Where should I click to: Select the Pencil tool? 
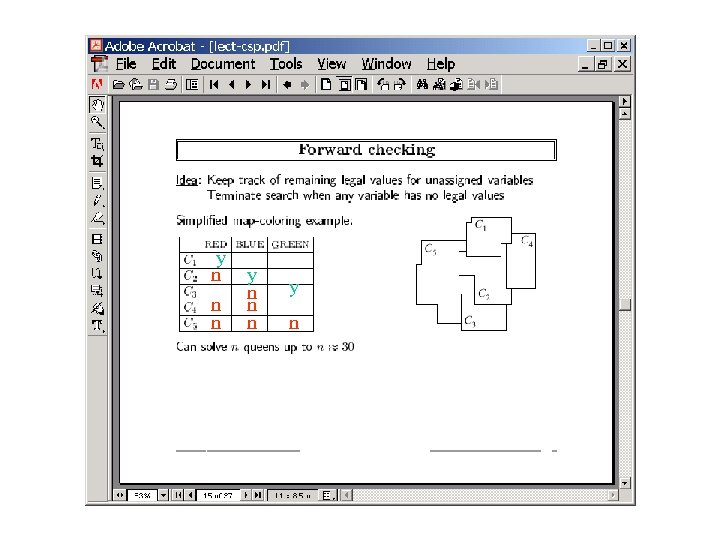tap(97, 201)
